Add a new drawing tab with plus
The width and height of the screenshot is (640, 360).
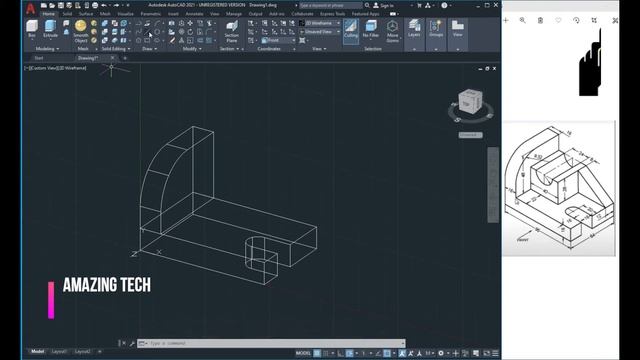125,58
